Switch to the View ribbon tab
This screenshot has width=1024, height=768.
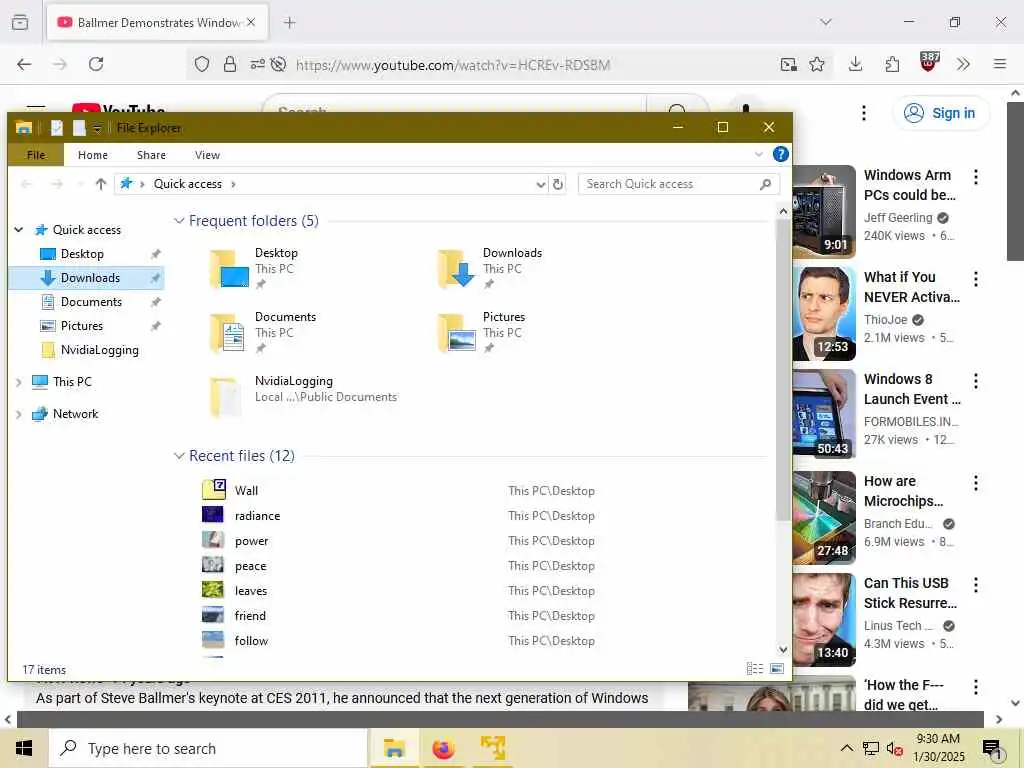[207, 155]
